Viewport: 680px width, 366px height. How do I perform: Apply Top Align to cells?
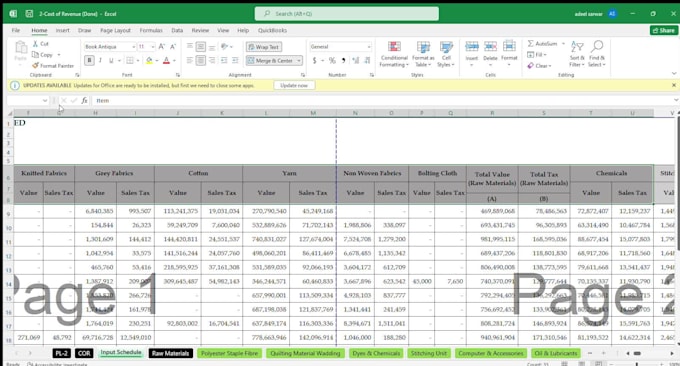(x=190, y=46)
